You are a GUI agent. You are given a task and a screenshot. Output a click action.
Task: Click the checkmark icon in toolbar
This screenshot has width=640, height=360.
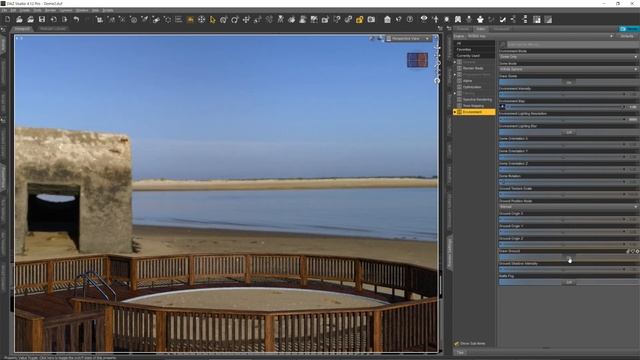[502, 19]
